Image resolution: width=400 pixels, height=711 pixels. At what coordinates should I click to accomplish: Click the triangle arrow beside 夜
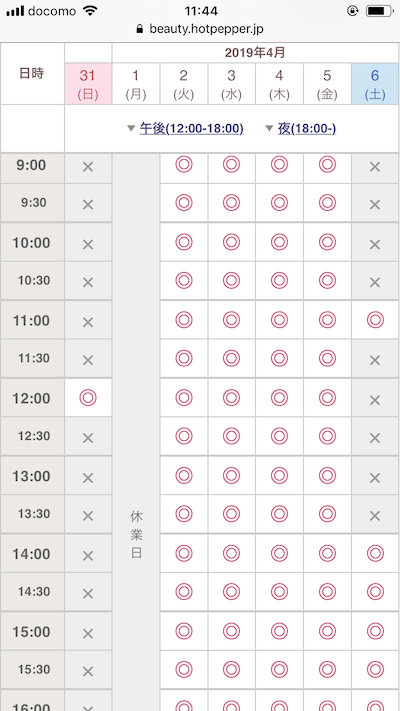click(269, 129)
